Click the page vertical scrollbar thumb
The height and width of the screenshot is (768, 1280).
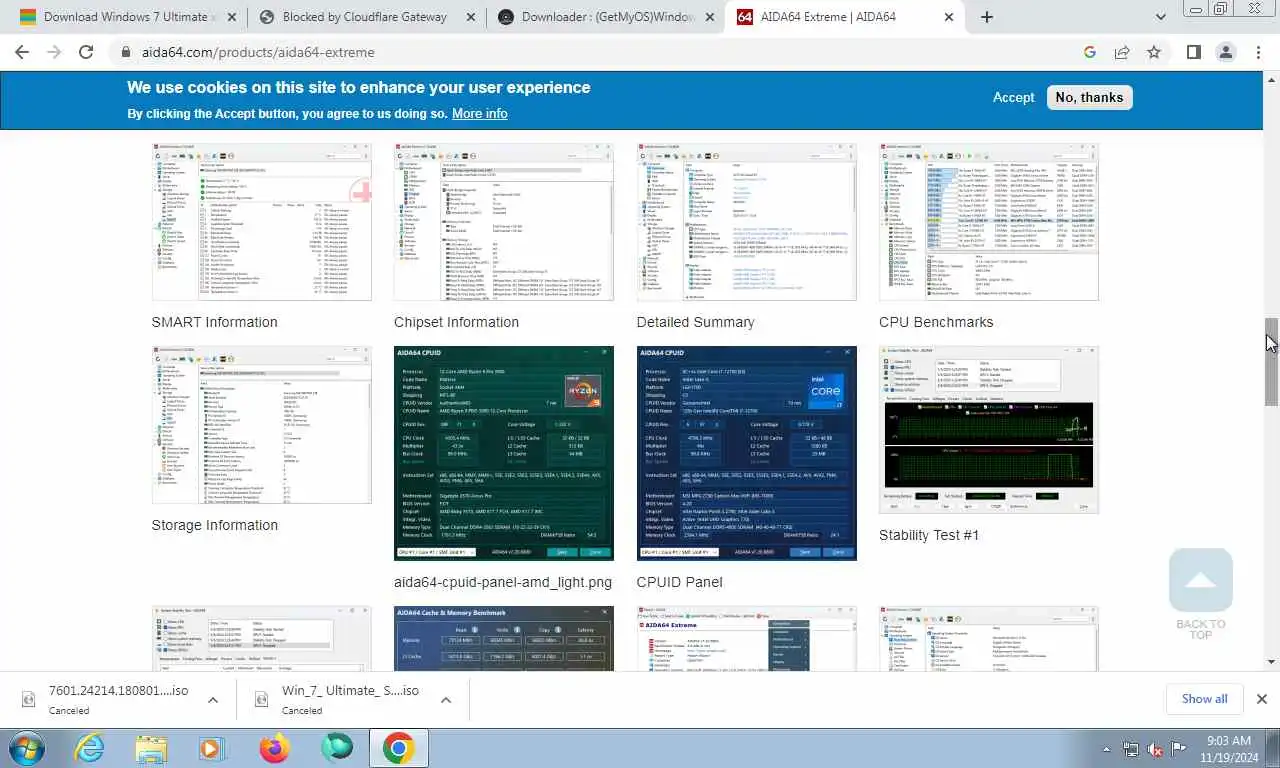pos(1271,361)
